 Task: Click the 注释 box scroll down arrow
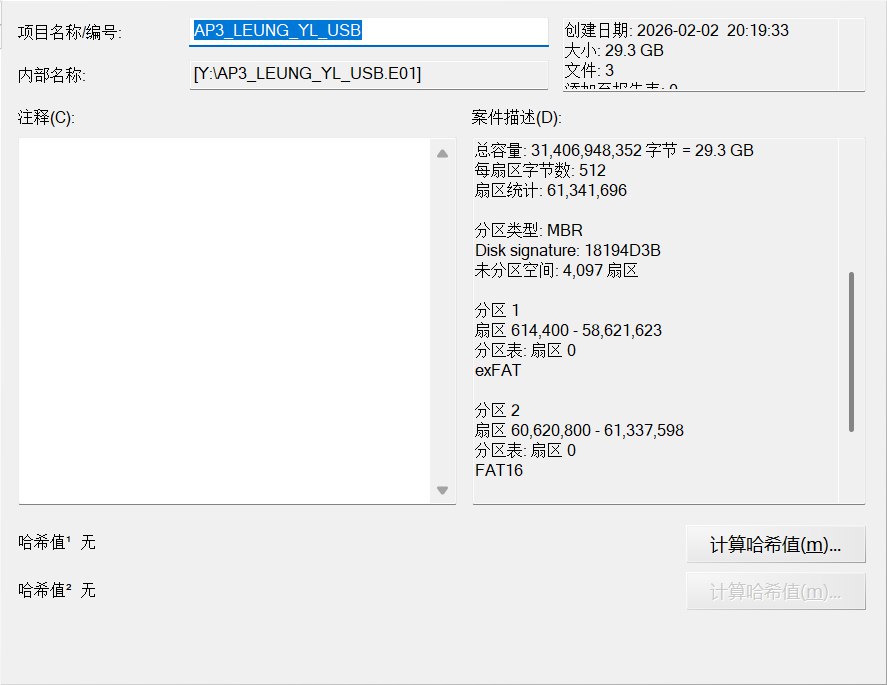[x=443, y=490]
